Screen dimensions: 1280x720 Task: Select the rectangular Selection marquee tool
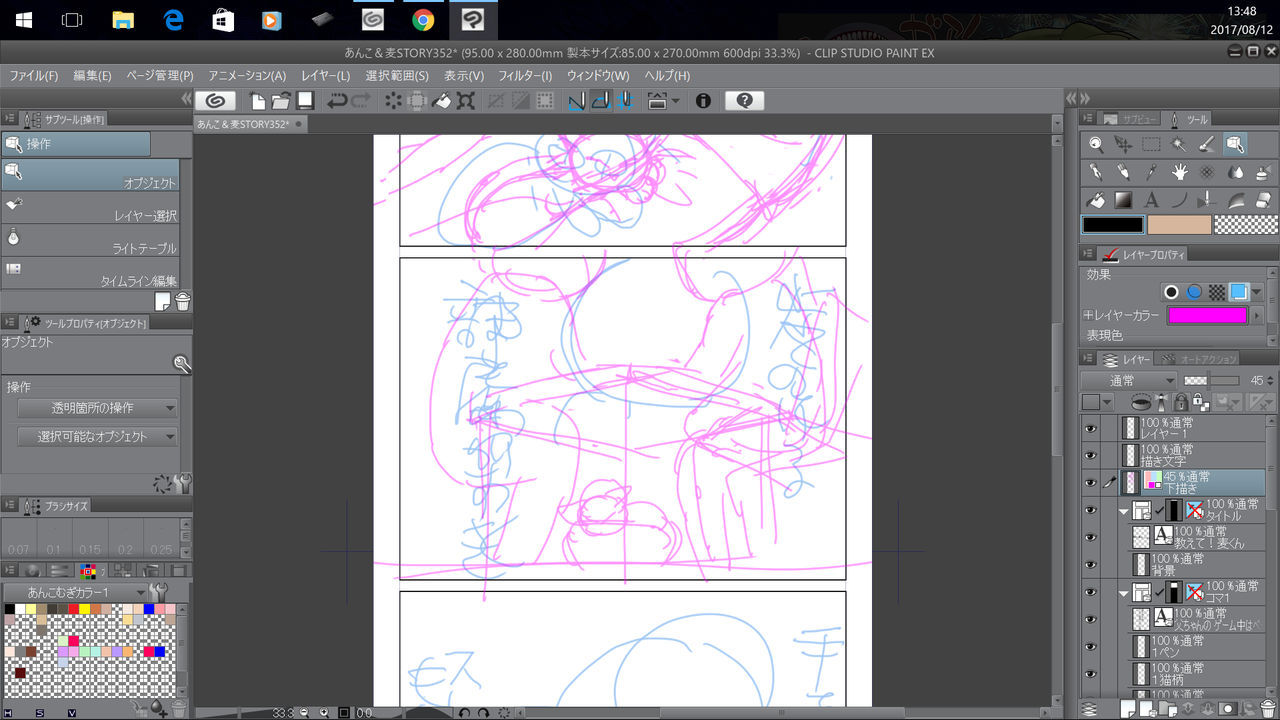1152,144
